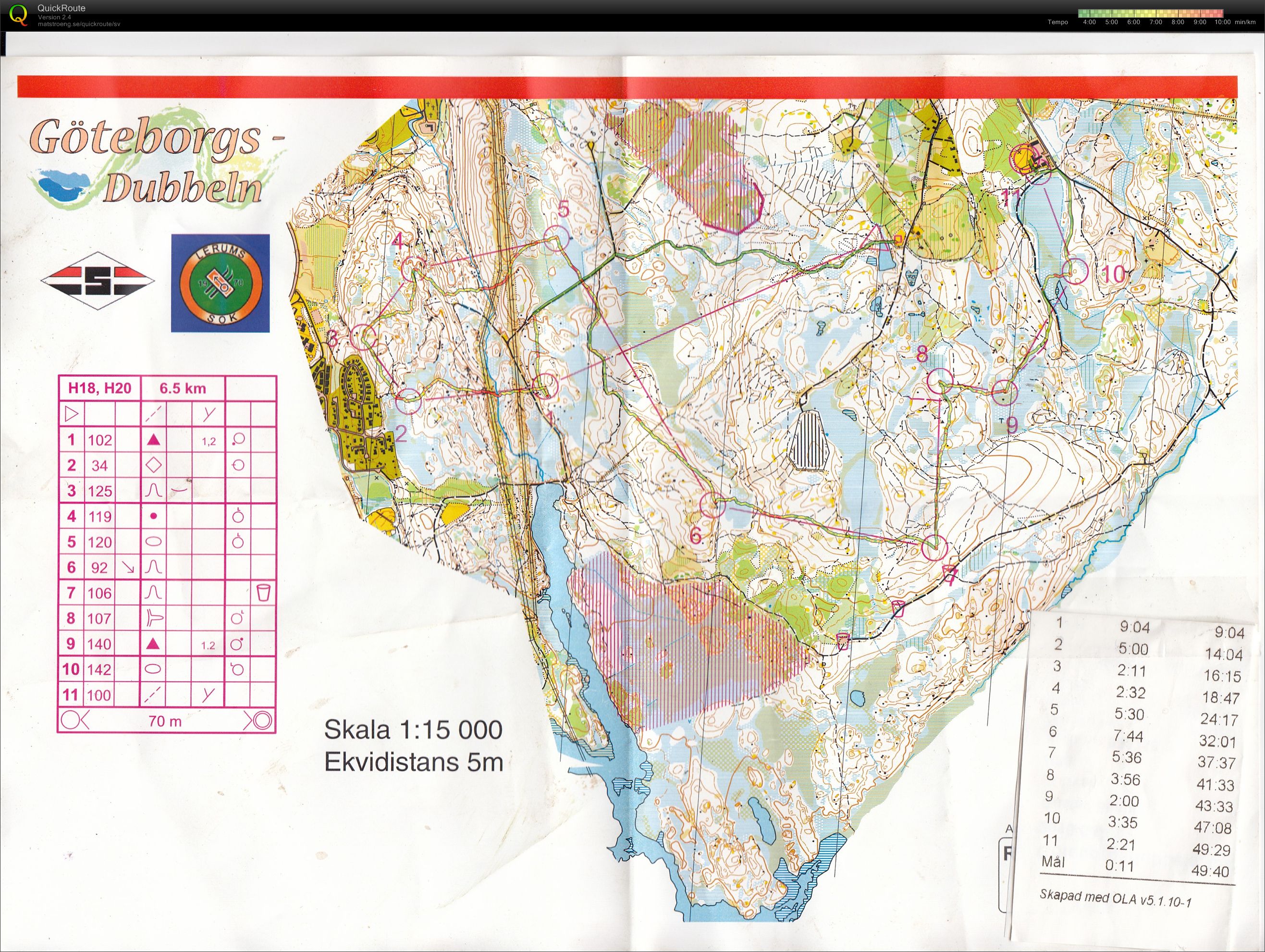1265x952 pixels.
Task: Click the Mål row label
Action: click(x=1053, y=862)
